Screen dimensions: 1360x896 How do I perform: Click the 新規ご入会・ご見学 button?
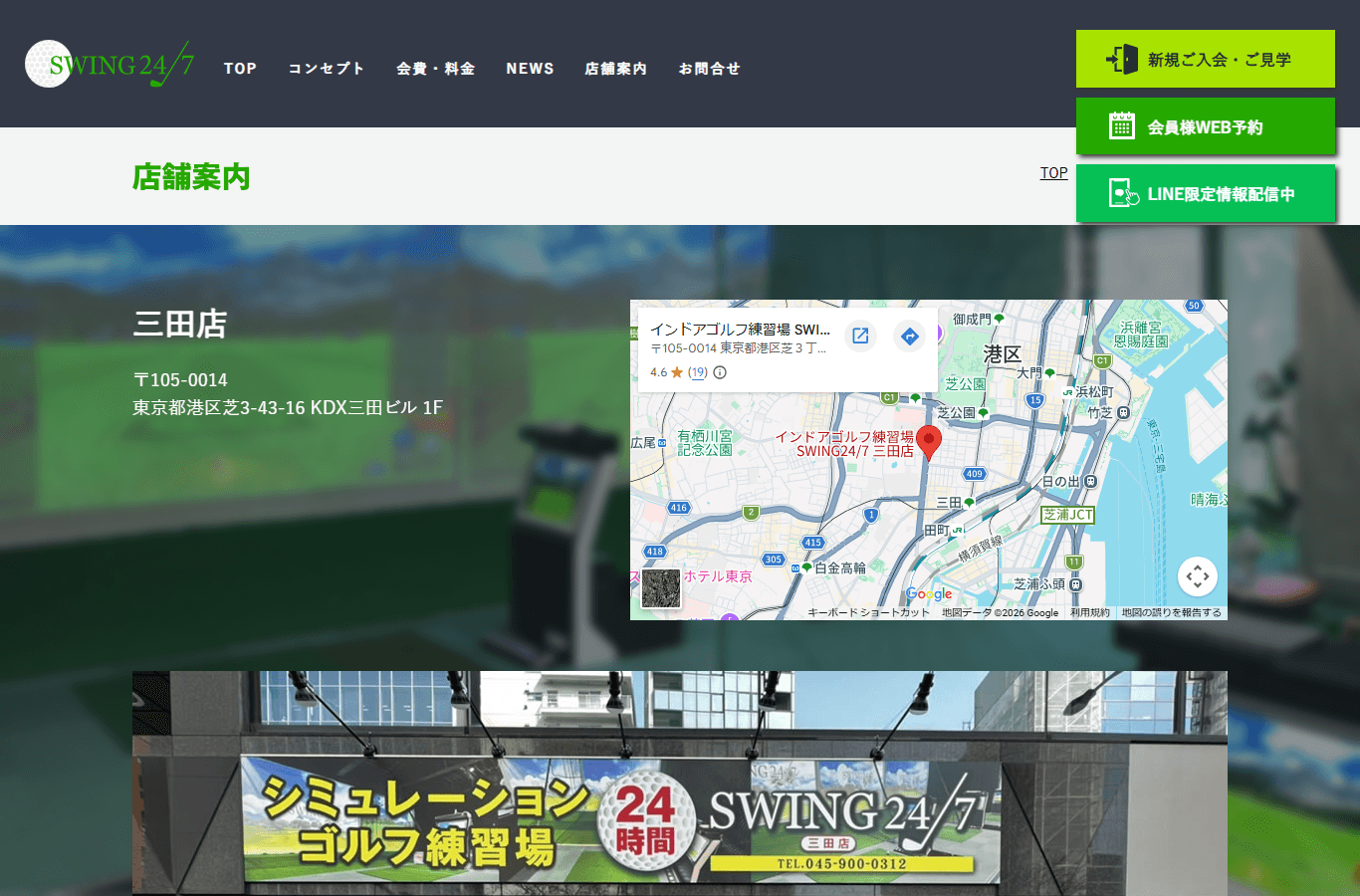pos(1206,59)
